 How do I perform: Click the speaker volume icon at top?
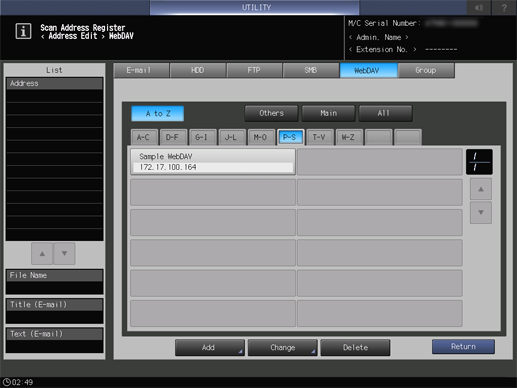[479, 7]
